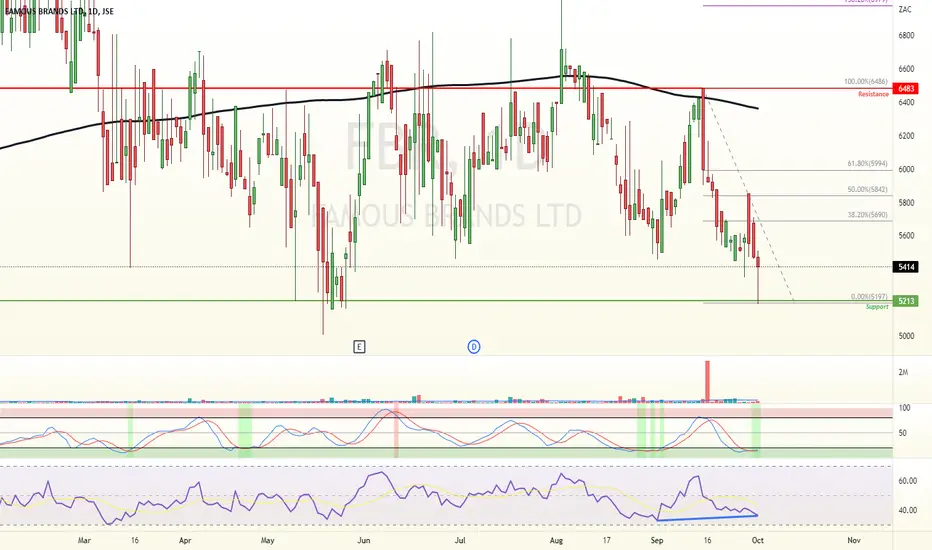Select the 38.20%(5690) Fibonacci level label
This screenshot has width=932, height=550.
click(x=867, y=215)
